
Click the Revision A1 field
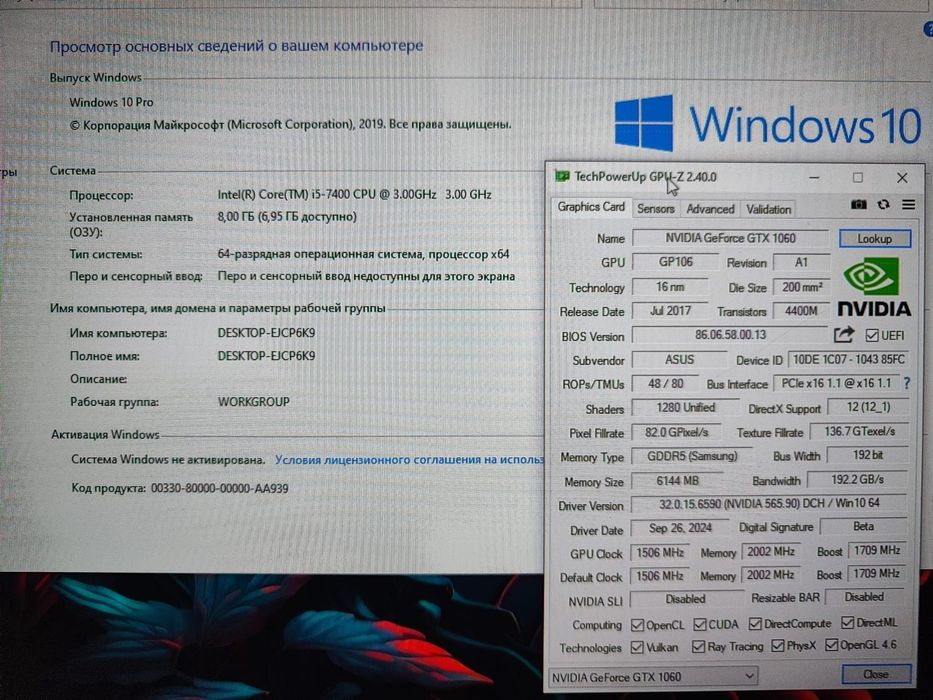coord(801,262)
